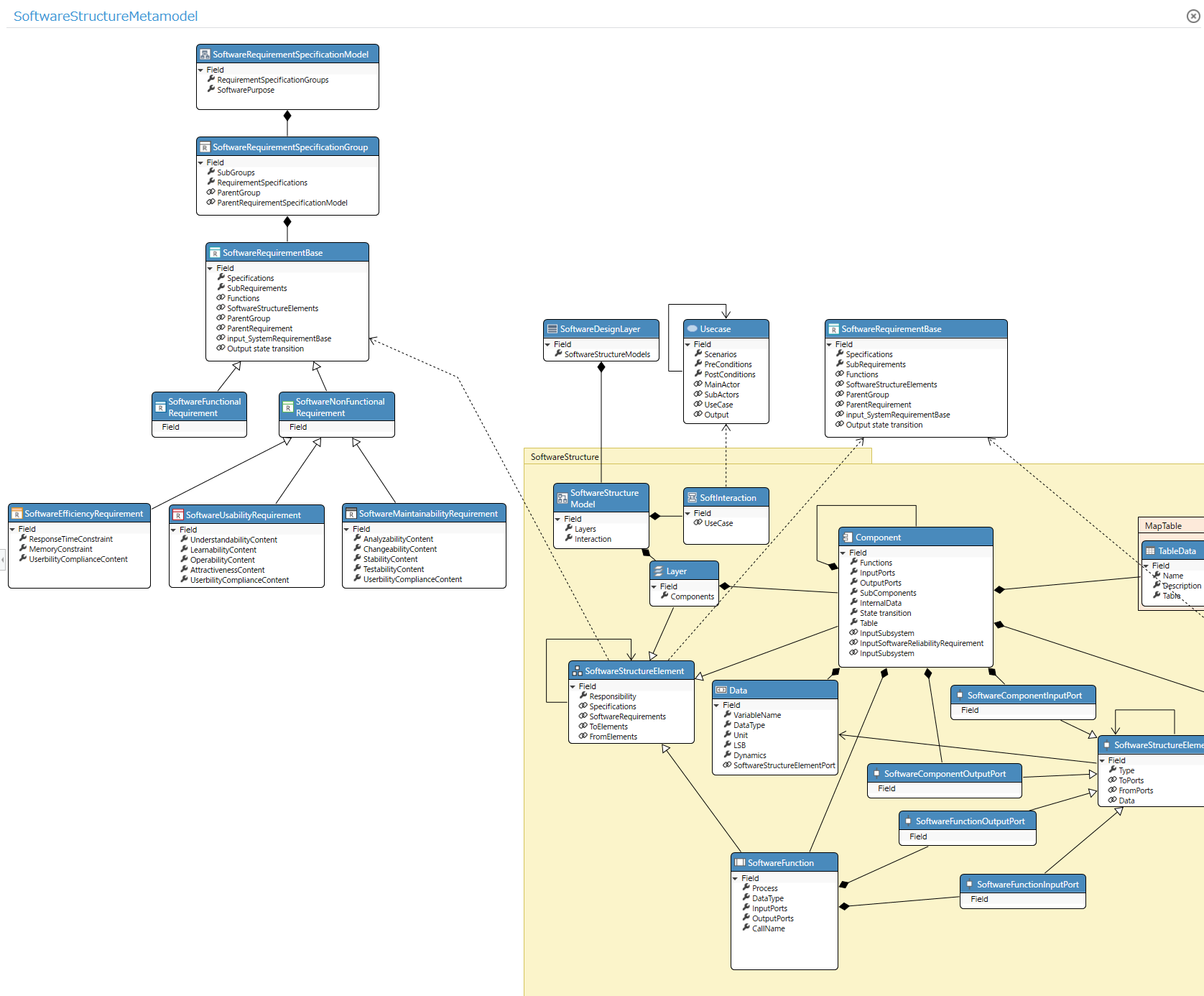Select Description field in TableData
The image size is (1204, 996).
pyautogui.click(x=1181, y=586)
